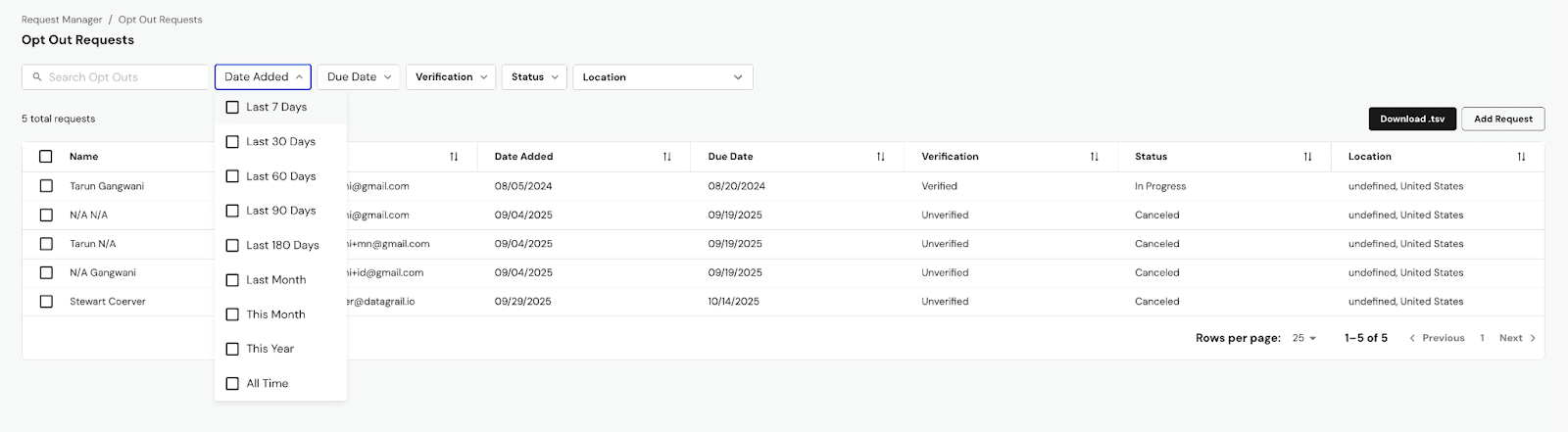Sort table by Due Date arrows
This screenshot has width=1568, height=432.
[880, 157]
